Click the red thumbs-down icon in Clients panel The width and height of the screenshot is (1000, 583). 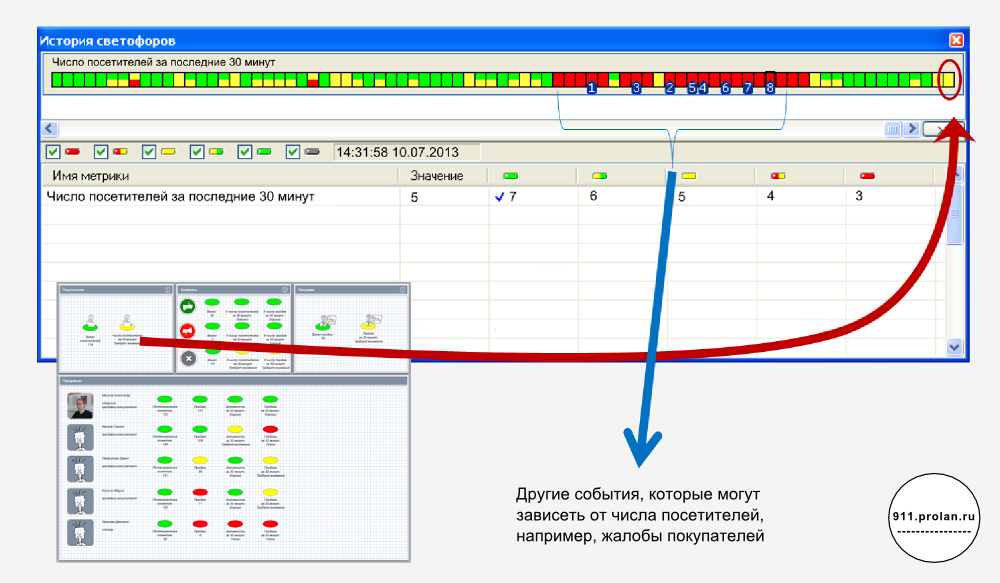188,331
